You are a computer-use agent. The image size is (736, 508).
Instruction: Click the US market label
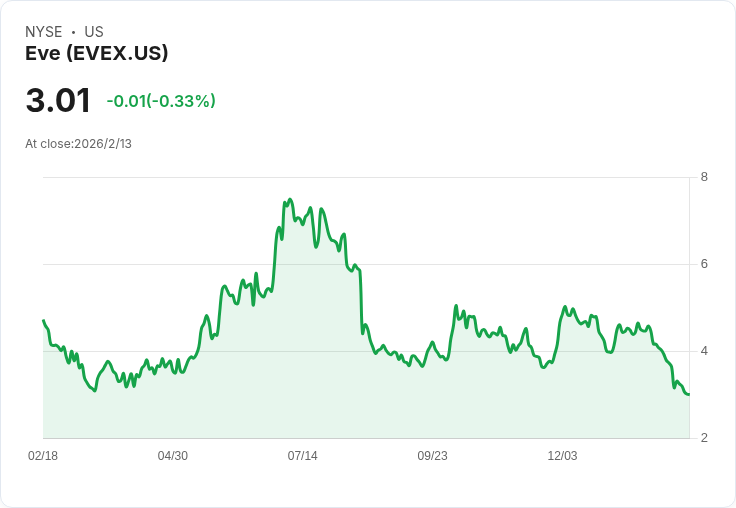(94, 32)
